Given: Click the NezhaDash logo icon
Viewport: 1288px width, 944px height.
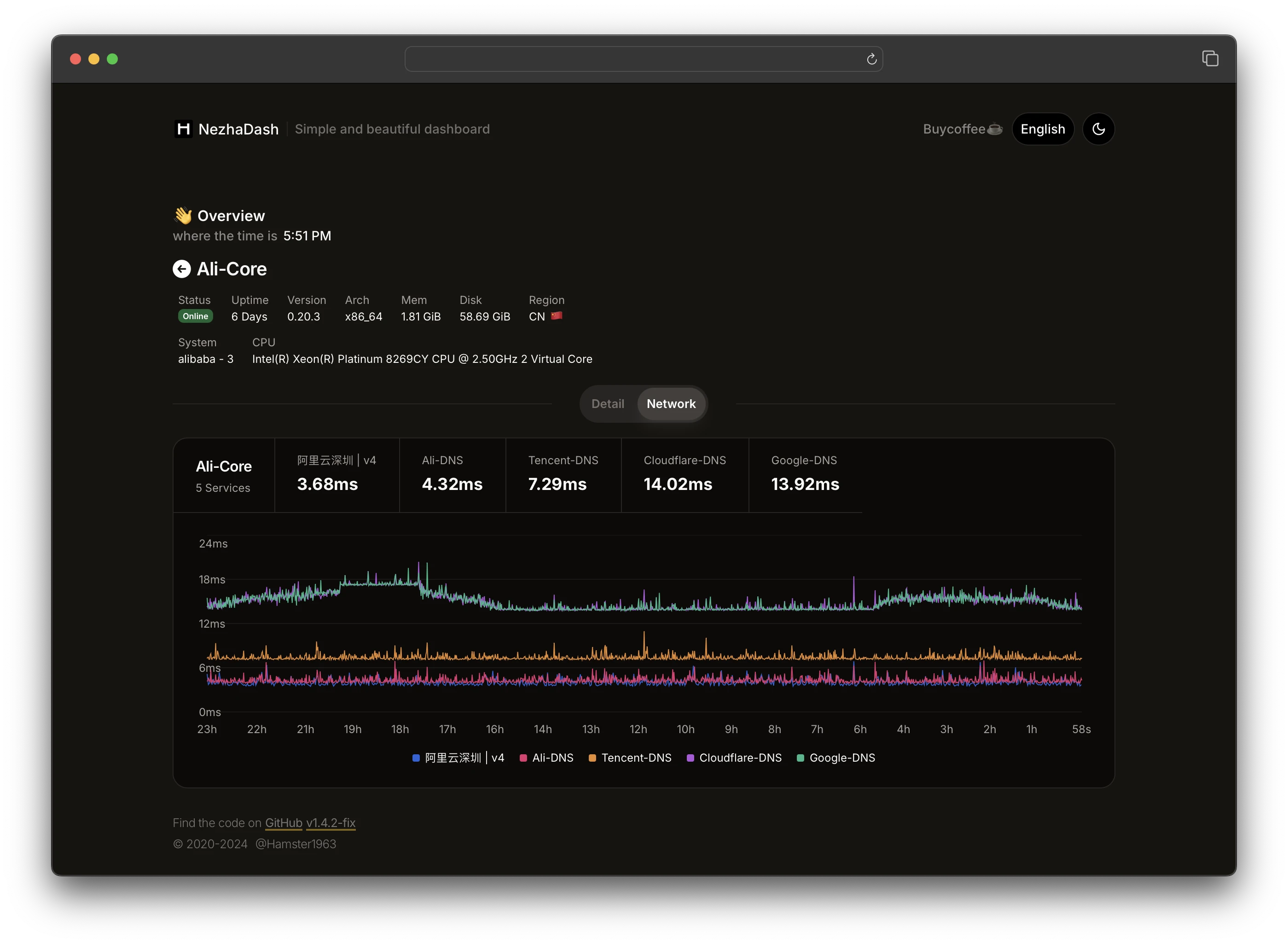Looking at the screenshot, I should (x=183, y=129).
